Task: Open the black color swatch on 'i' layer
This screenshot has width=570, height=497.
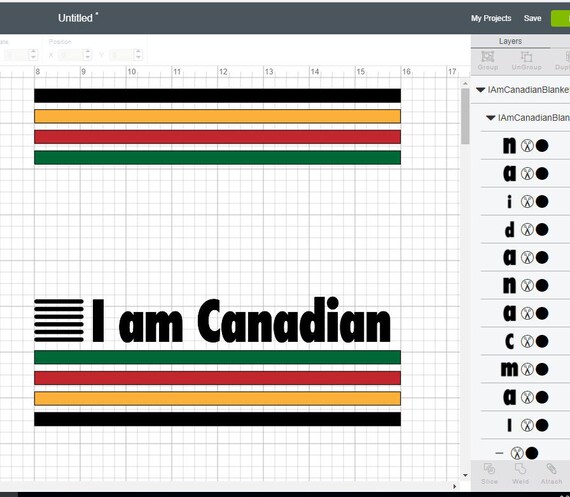Action: tap(542, 201)
